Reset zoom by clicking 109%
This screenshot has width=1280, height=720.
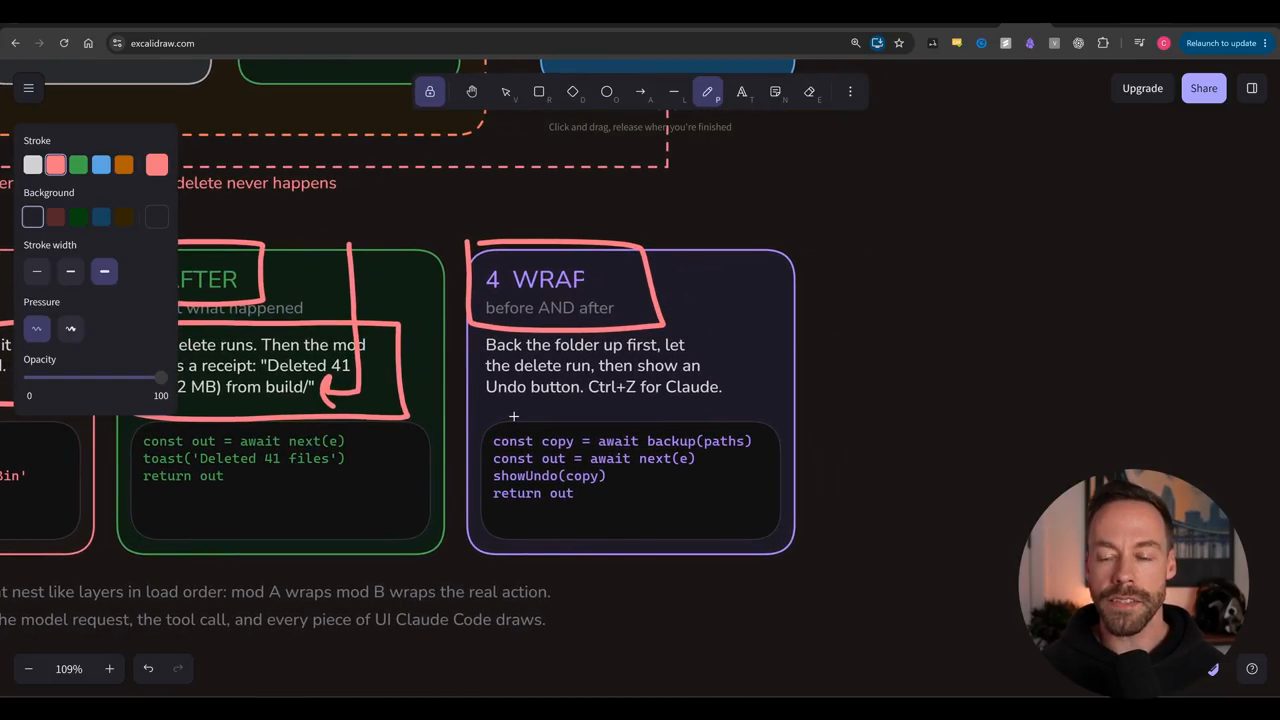tap(69, 669)
